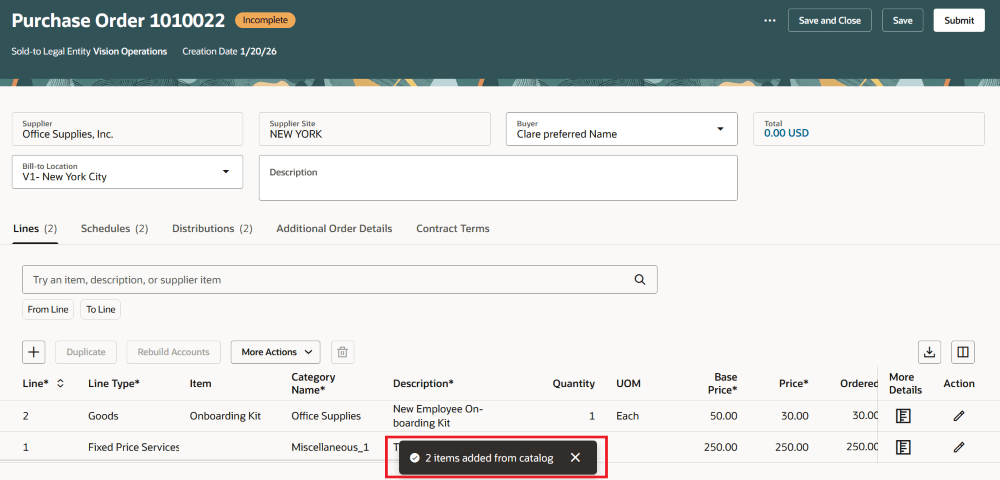Open Additional Order Details tab
The height and width of the screenshot is (480, 1000).
pos(334,228)
